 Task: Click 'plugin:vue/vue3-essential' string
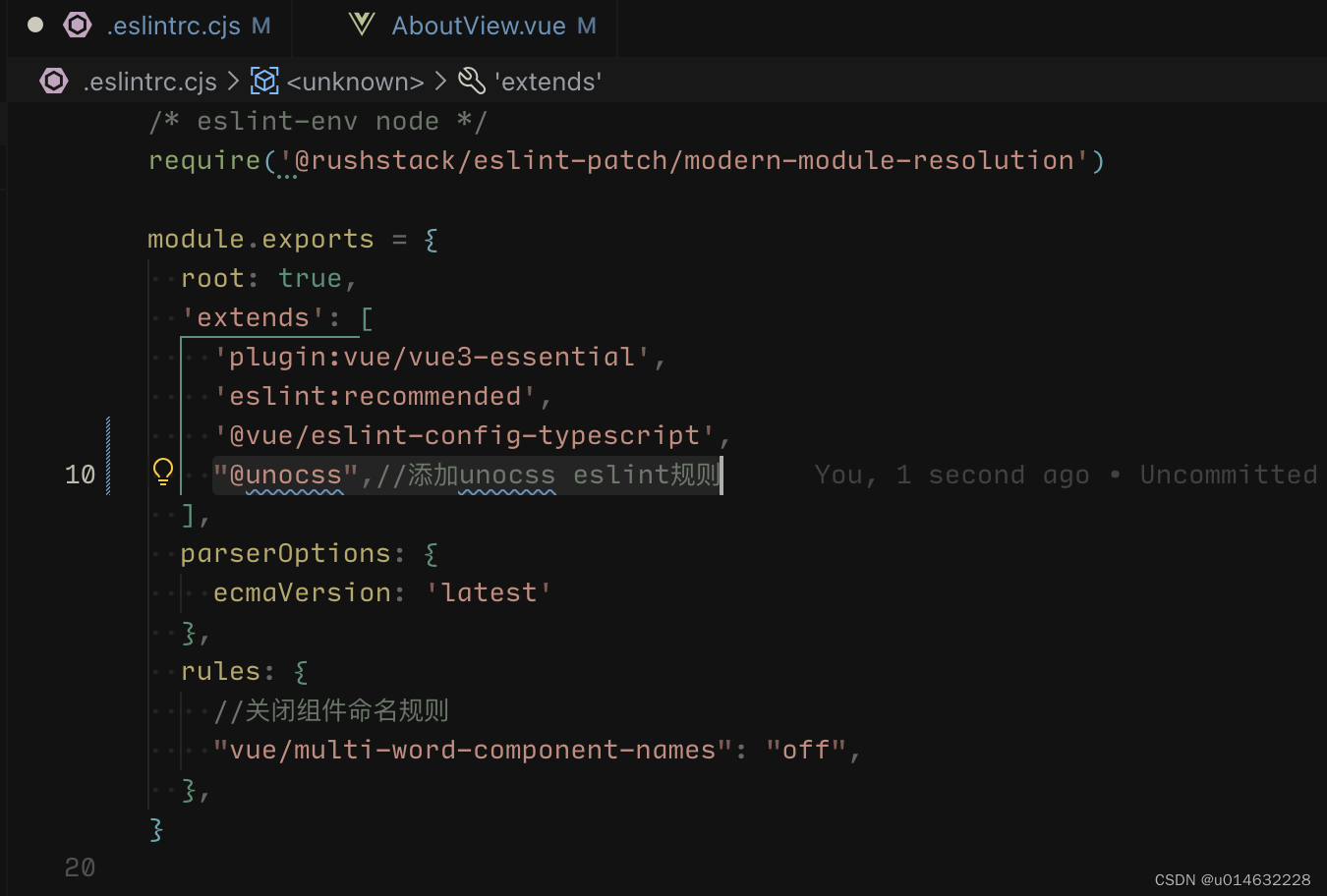[x=433, y=357]
